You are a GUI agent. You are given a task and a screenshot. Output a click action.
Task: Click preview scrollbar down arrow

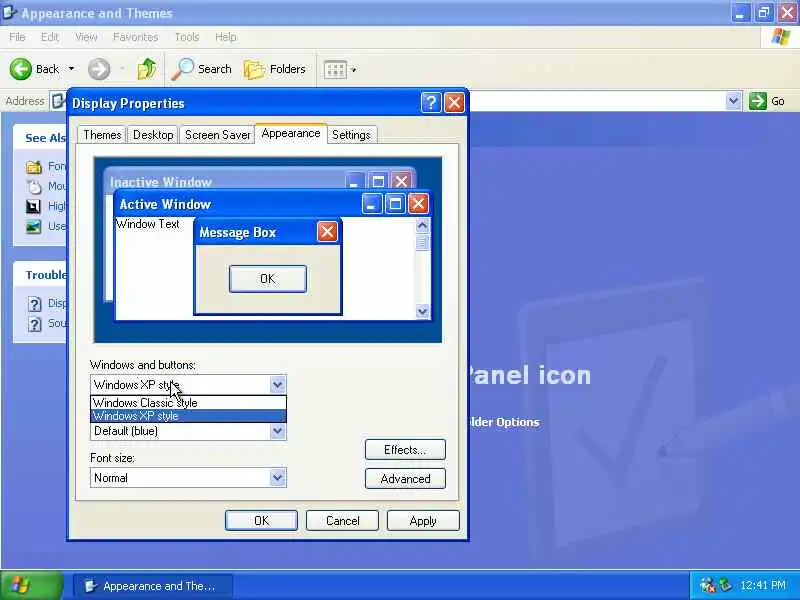coord(422,311)
